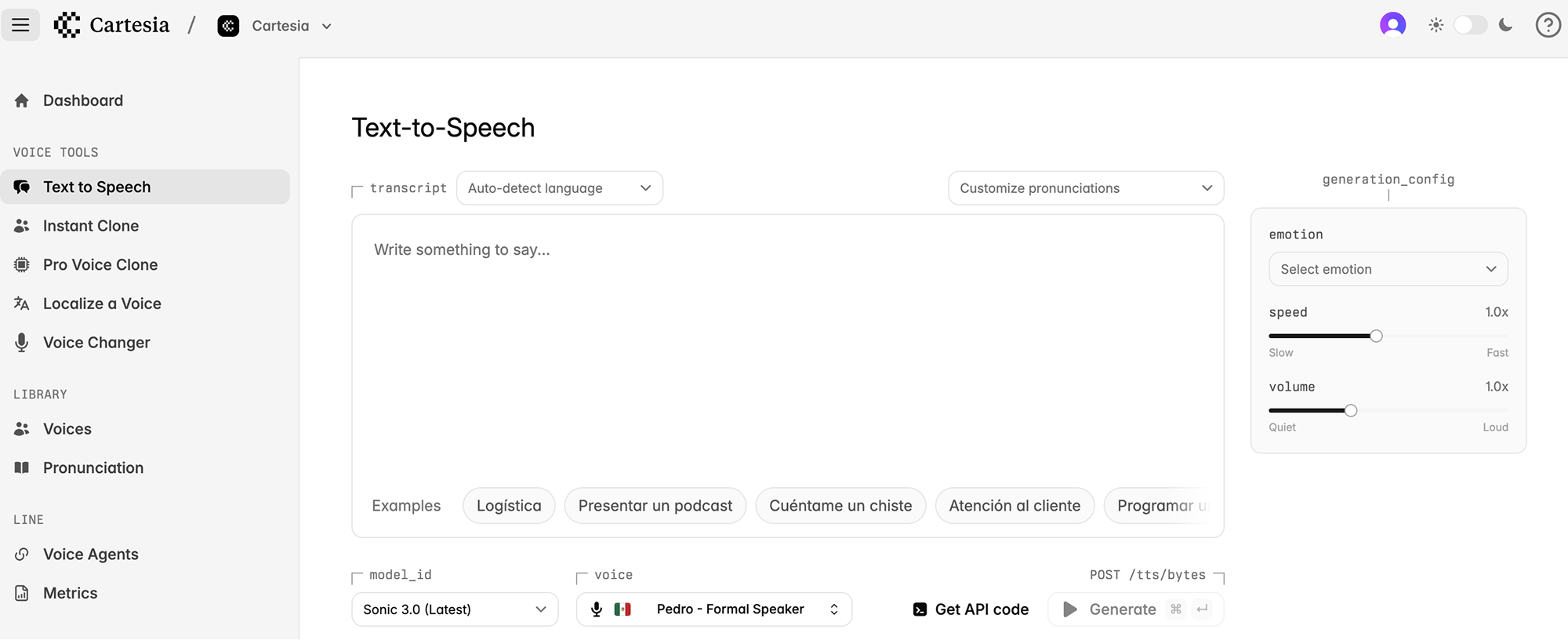Click the Mexico flag icon in voice selector
The width and height of the screenshot is (1568, 640).
pyautogui.click(x=622, y=609)
